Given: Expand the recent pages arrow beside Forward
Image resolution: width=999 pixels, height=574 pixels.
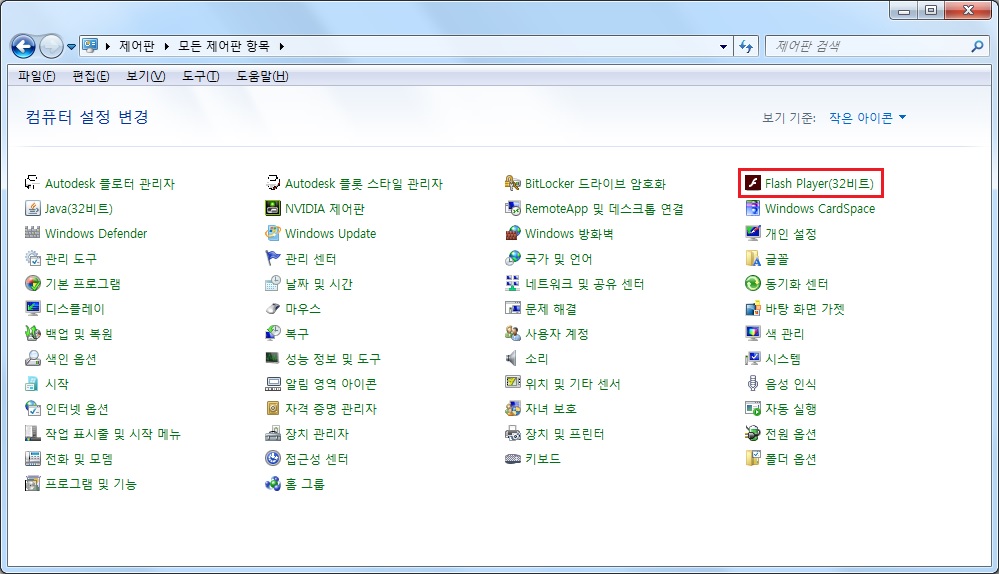Looking at the screenshot, I should (x=72, y=47).
